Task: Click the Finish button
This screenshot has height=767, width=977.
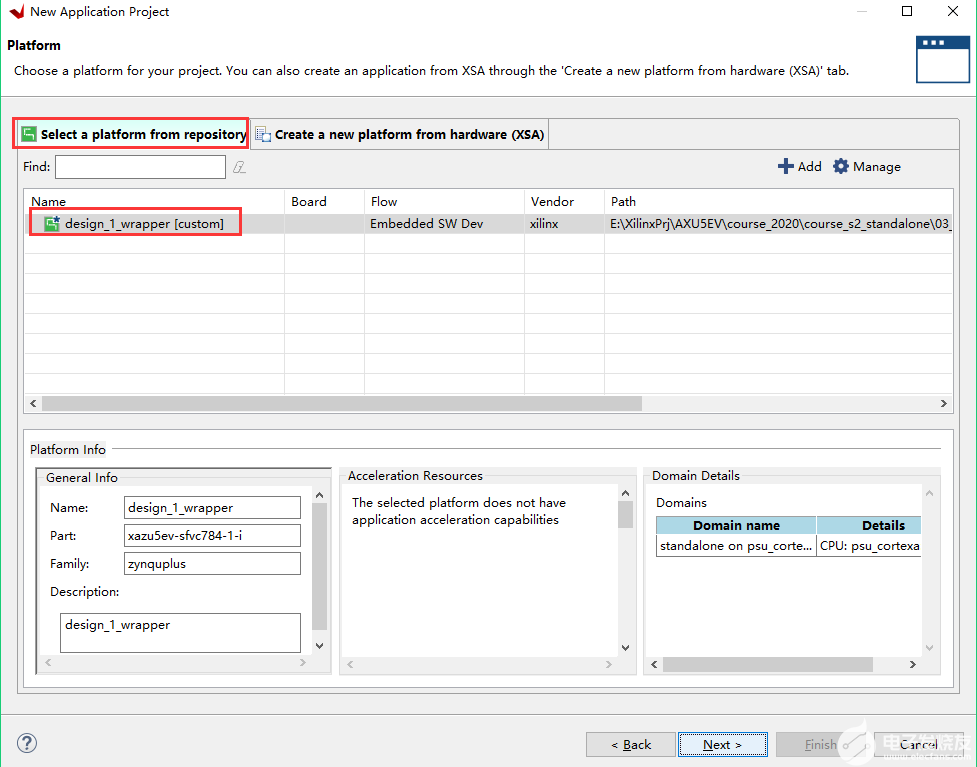Action: pyautogui.click(x=821, y=745)
